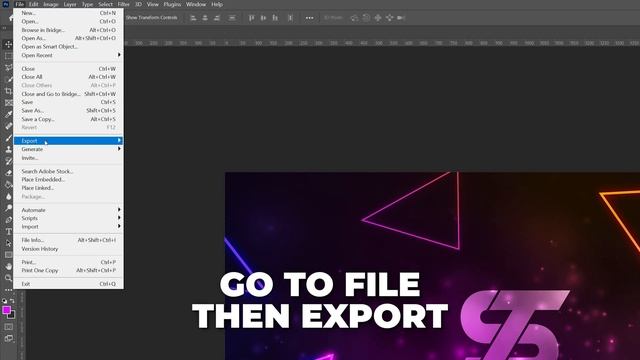Image resolution: width=640 pixels, height=360 pixels.
Task: Choose Print One Copy menu item
Action: point(69,271)
